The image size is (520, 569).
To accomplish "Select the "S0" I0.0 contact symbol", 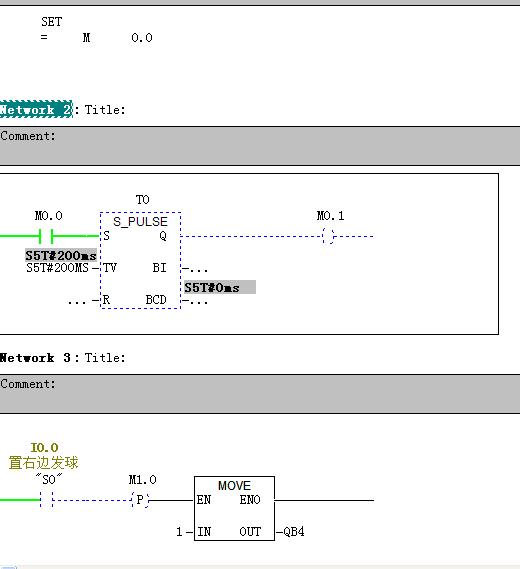I will click(46, 500).
